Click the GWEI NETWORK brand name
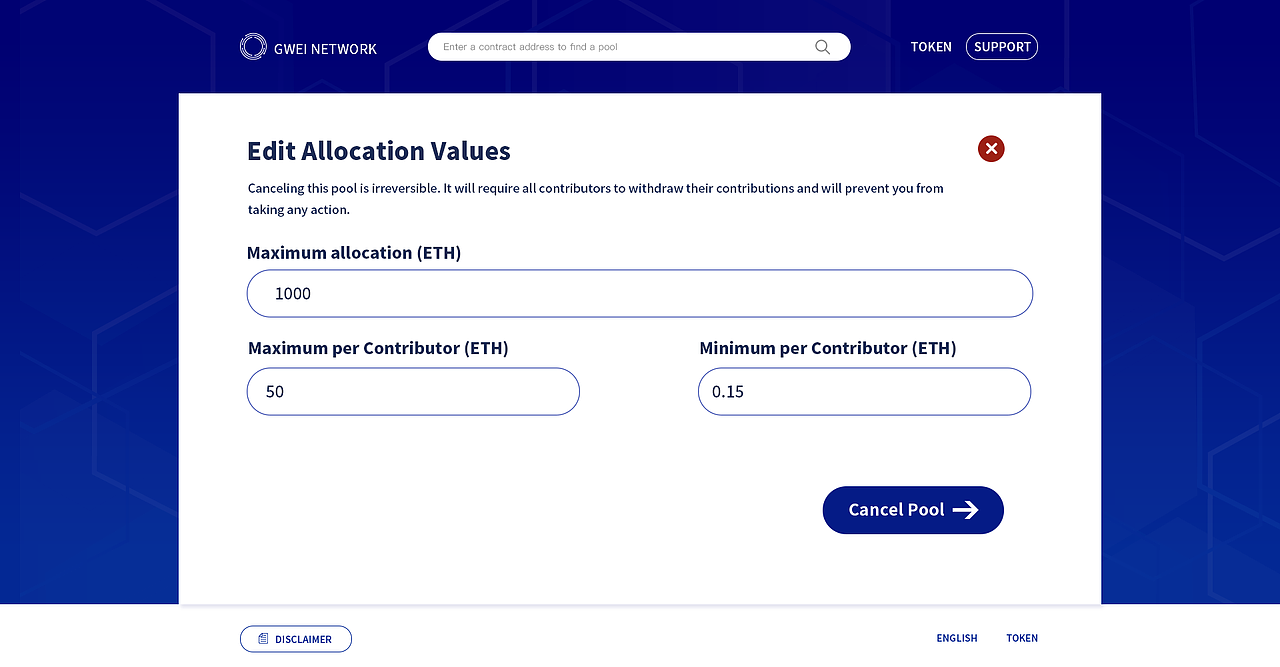 (x=325, y=48)
